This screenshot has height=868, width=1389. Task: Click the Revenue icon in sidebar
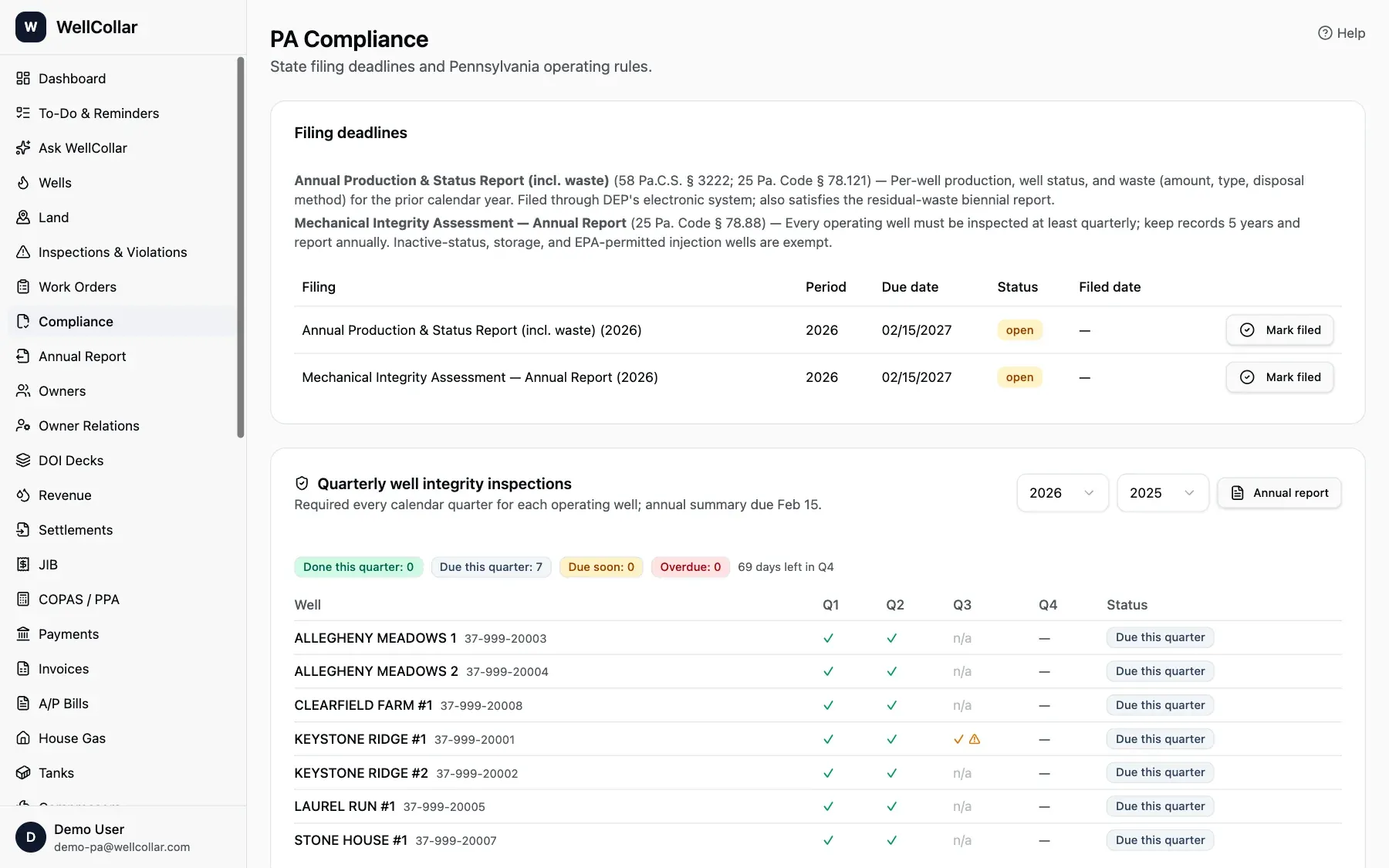pyautogui.click(x=23, y=495)
